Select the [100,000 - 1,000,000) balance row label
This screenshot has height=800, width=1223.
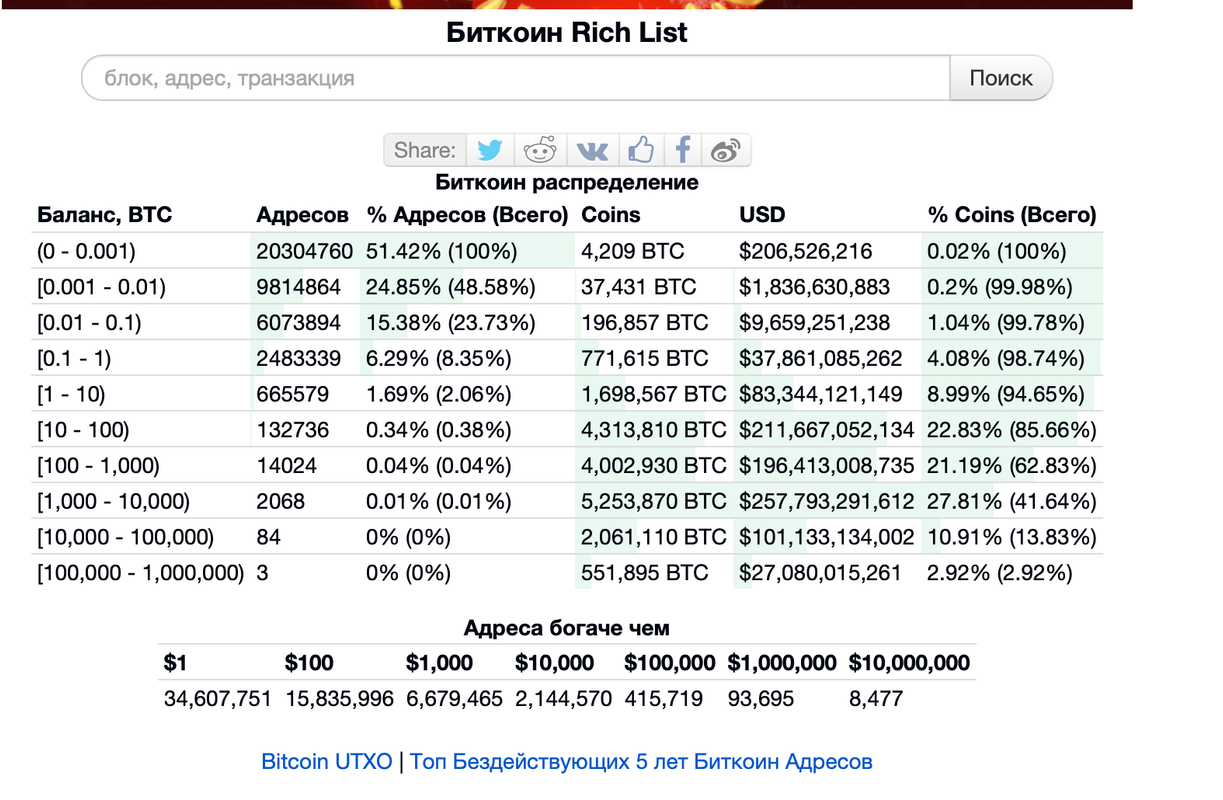click(x=140, y=573)
